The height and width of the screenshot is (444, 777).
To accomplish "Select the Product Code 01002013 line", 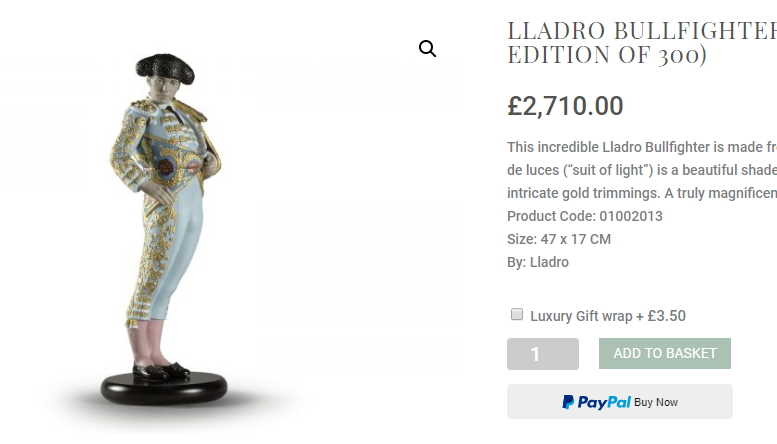I will [585, 216].
